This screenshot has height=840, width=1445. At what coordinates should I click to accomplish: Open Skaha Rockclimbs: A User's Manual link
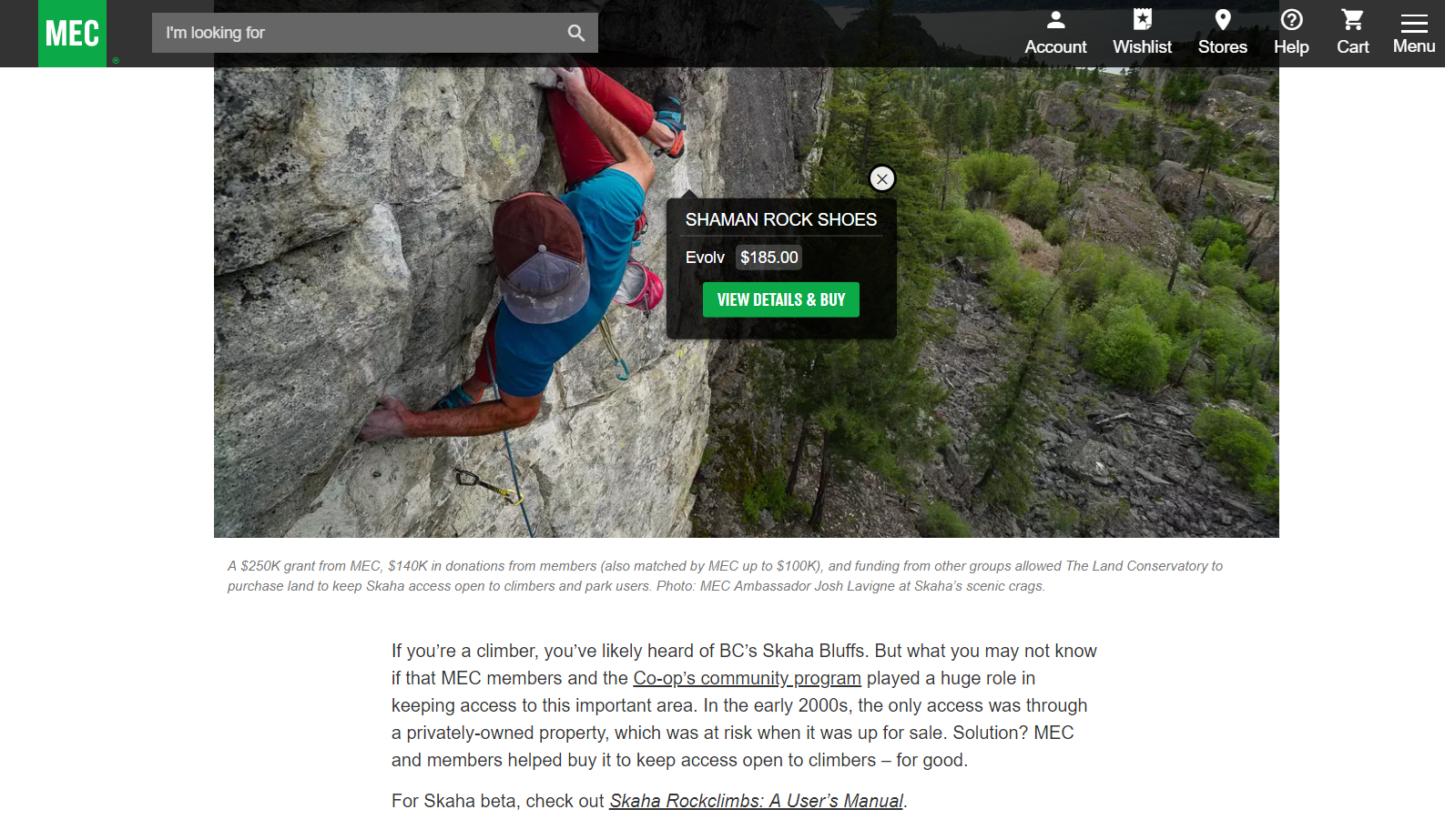tap(756, 801)
